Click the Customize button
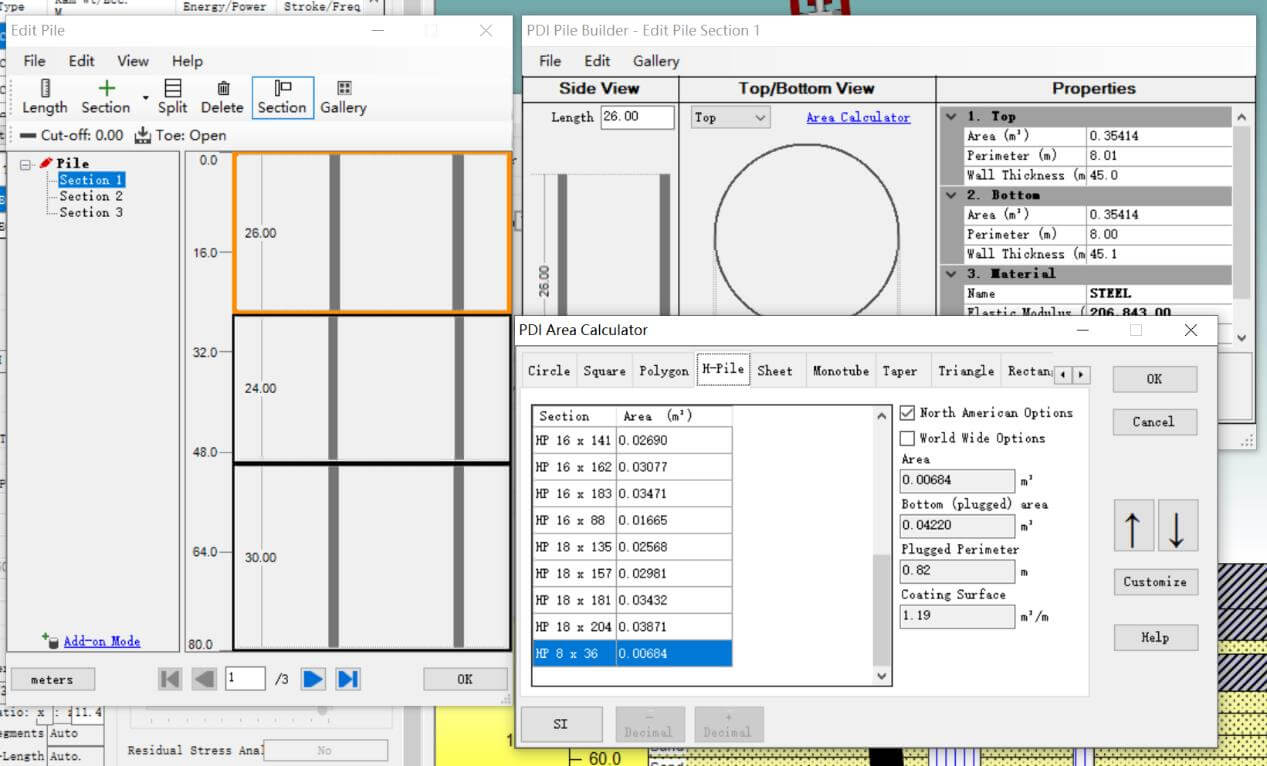1267x766 pixels. click(x=1154, y=582)
